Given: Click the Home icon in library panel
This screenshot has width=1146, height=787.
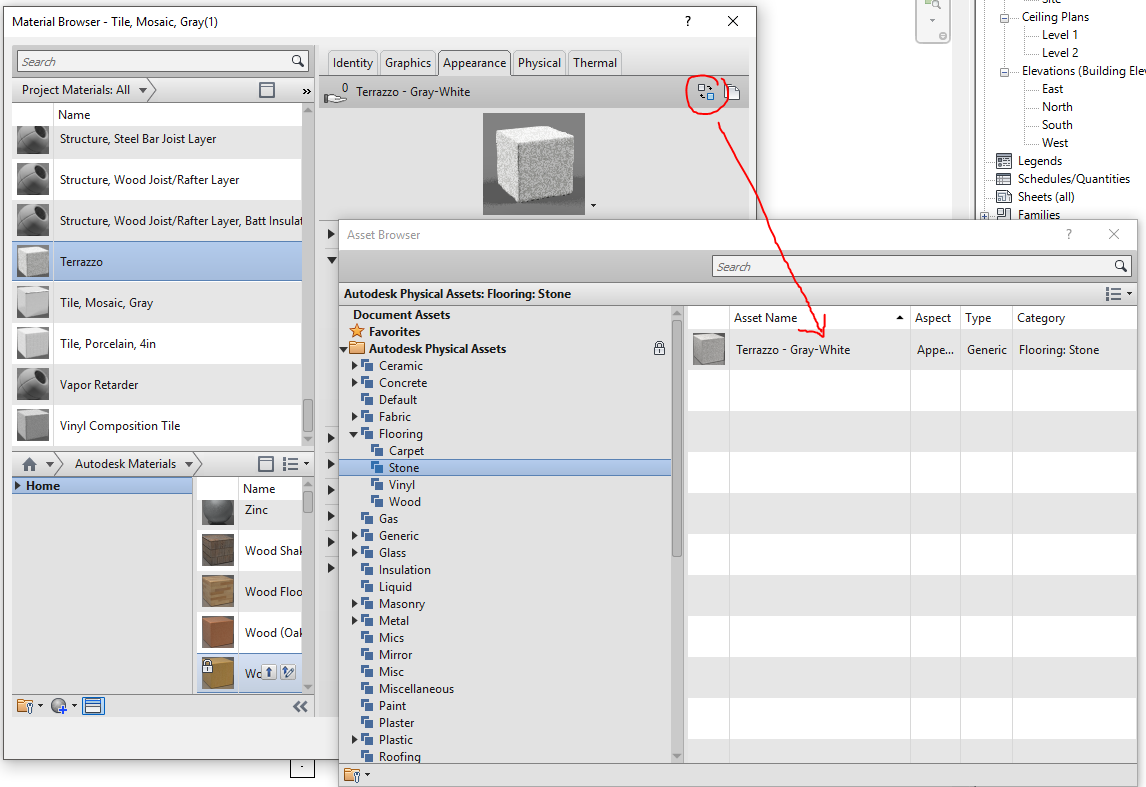Looking at the screenshot, I should [x=29, y=464].
